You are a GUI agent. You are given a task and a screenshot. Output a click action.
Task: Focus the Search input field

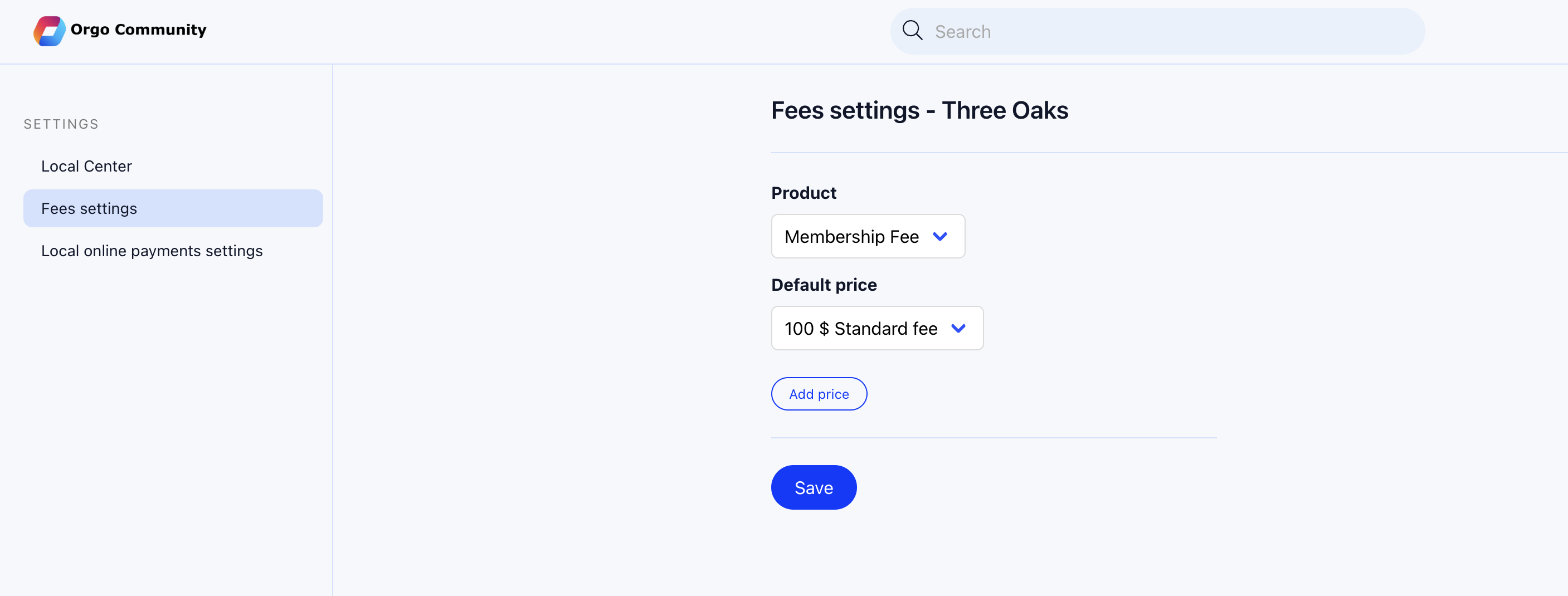coord(1157,31)
